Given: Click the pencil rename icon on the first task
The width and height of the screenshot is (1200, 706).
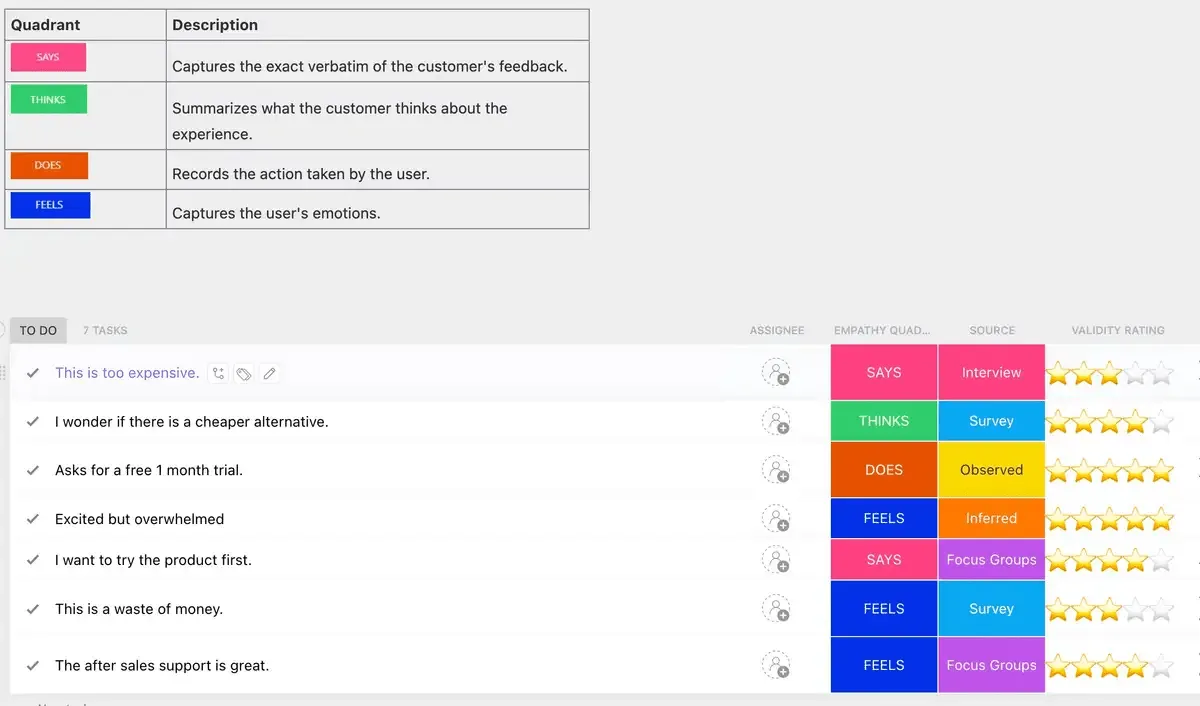Looking at the screenshot, I should 269,373.
